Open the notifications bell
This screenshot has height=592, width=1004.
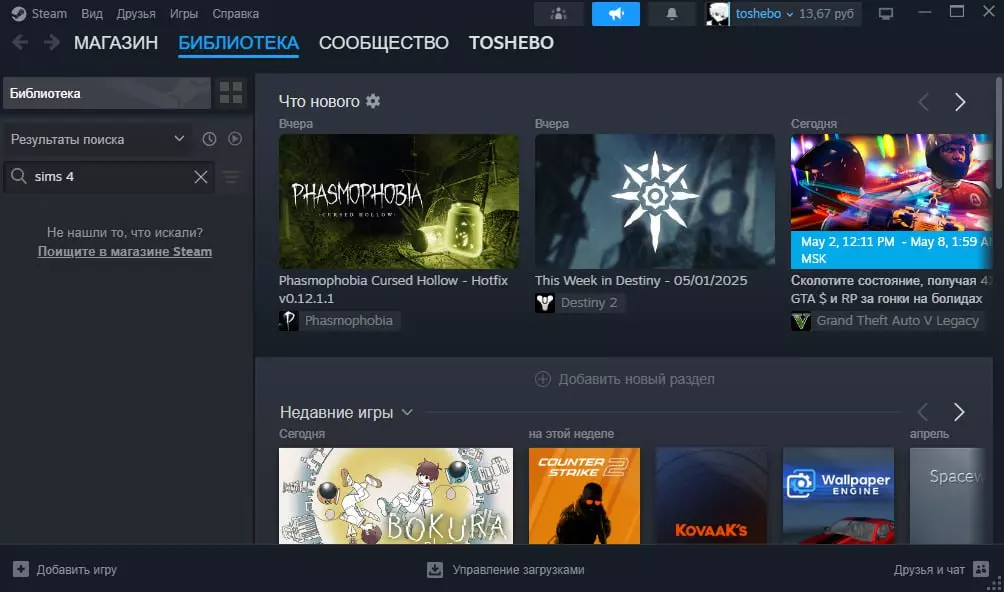point(672,13)
